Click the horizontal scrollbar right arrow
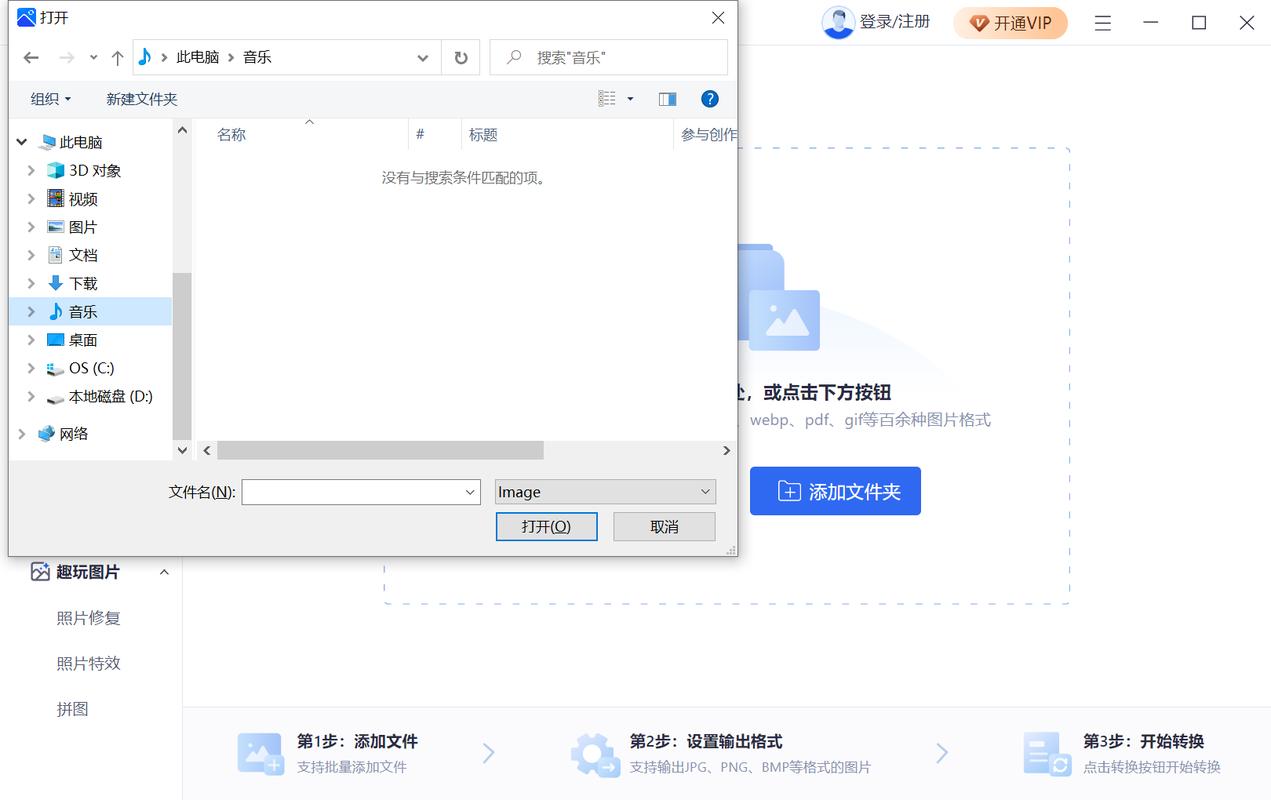The height and width of the screenshot is (800, 1271). pos(727,451)
